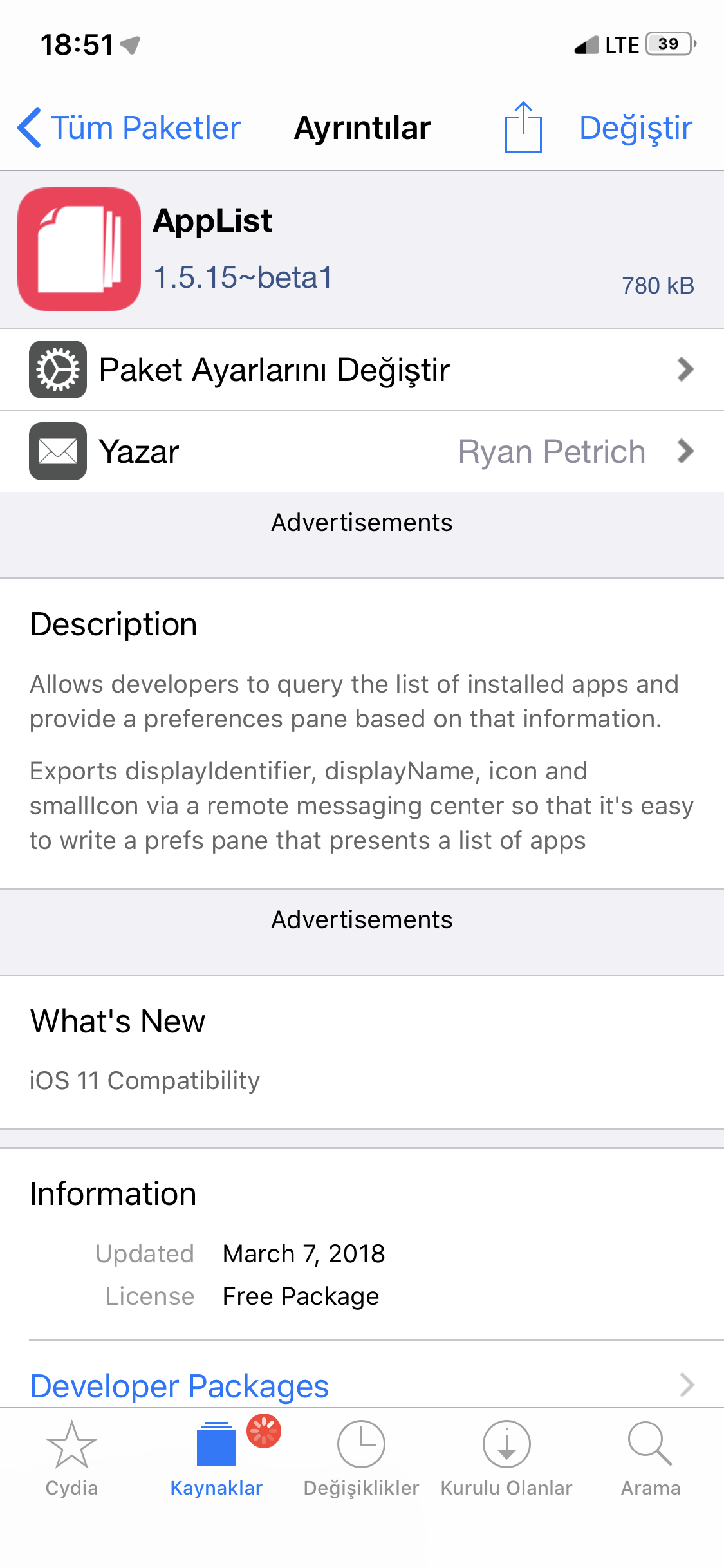The height and width of the screenshot is (1568, 724).
Task: Tap the battery indicator in status bar
Action: (670, 44)
